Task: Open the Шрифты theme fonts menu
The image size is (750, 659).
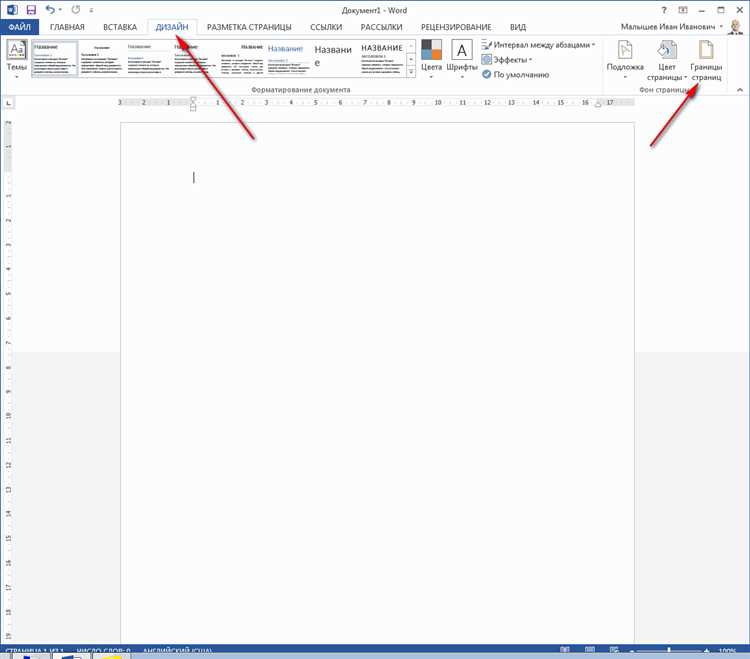Action: (x=462, y=60)
